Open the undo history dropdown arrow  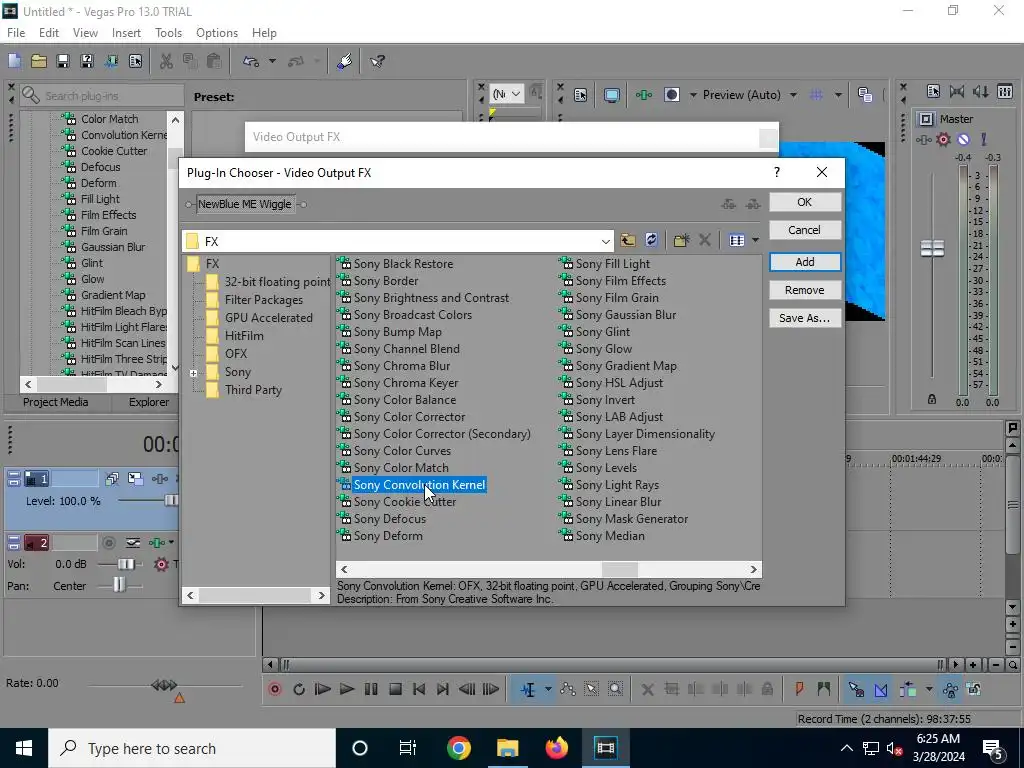(x=272, y=61)
